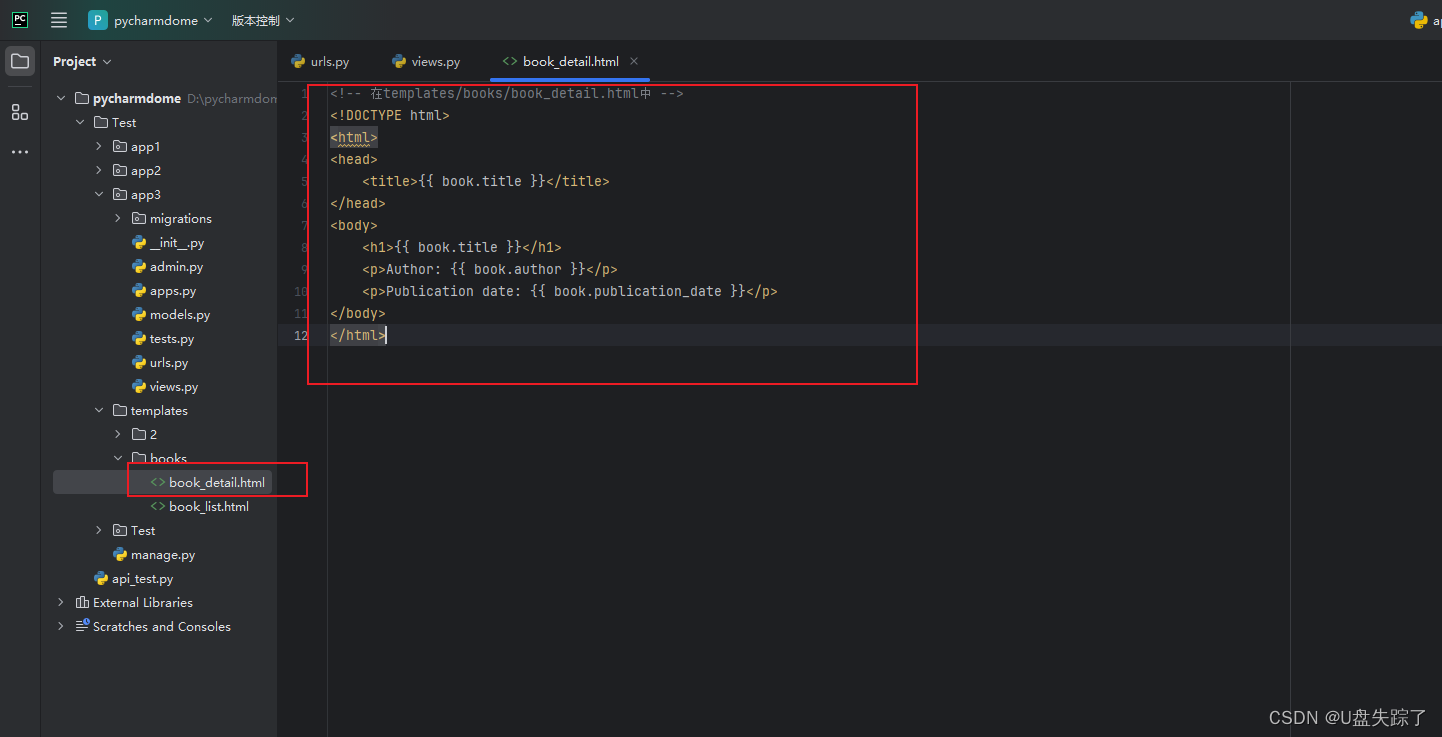Click the Python icon in the top-right corner
The width and height of the screenshot is (1442, 737).
tap(1421, 19)
